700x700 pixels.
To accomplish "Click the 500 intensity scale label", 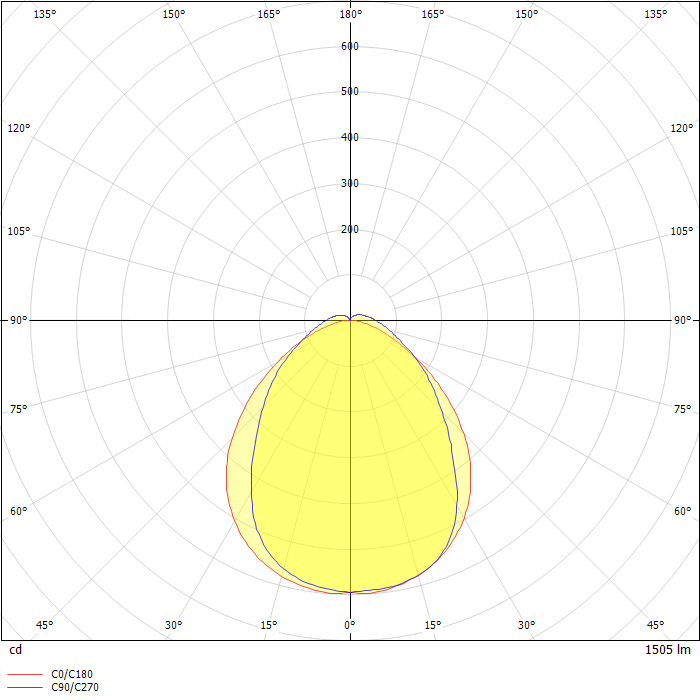I will point(350,91).
